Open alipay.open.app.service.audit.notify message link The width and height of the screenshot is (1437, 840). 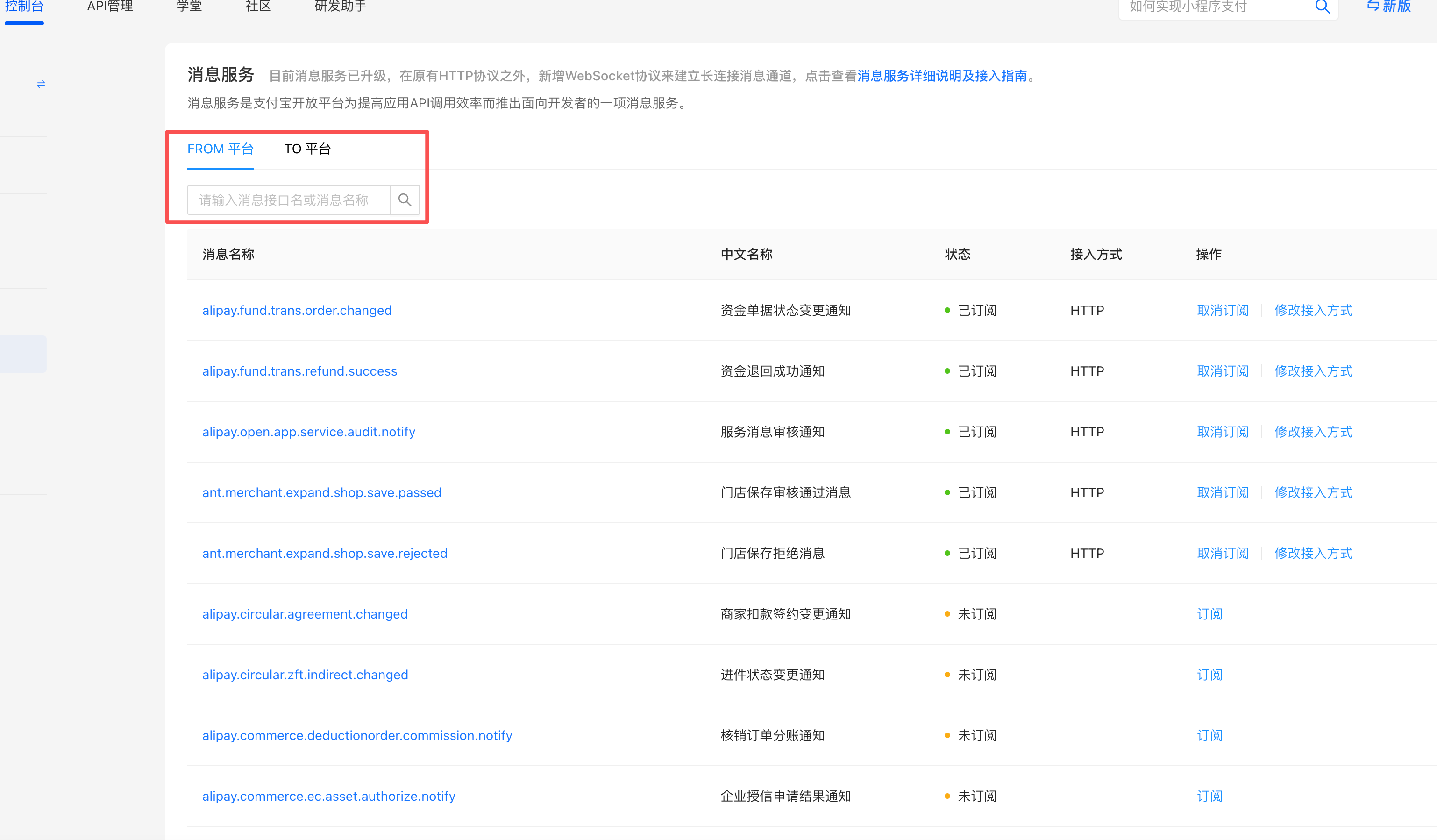point(308,432)
